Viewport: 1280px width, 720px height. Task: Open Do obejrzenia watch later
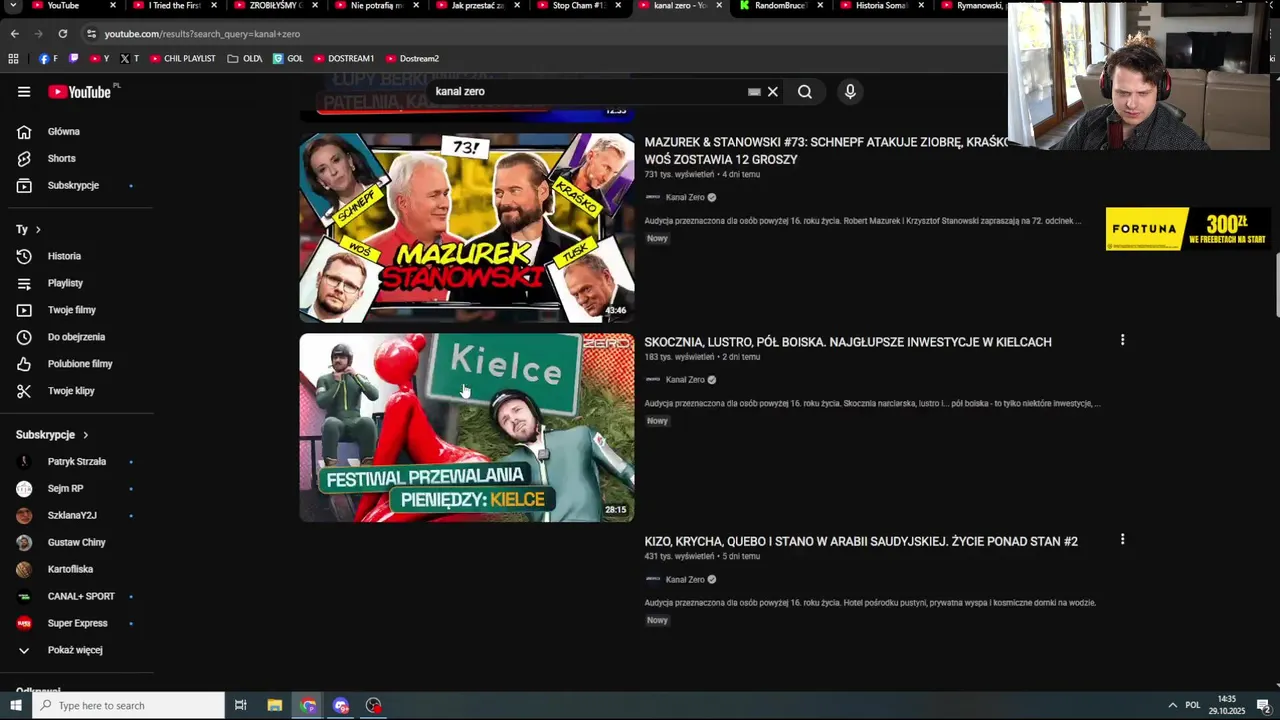tap(77, 338)
